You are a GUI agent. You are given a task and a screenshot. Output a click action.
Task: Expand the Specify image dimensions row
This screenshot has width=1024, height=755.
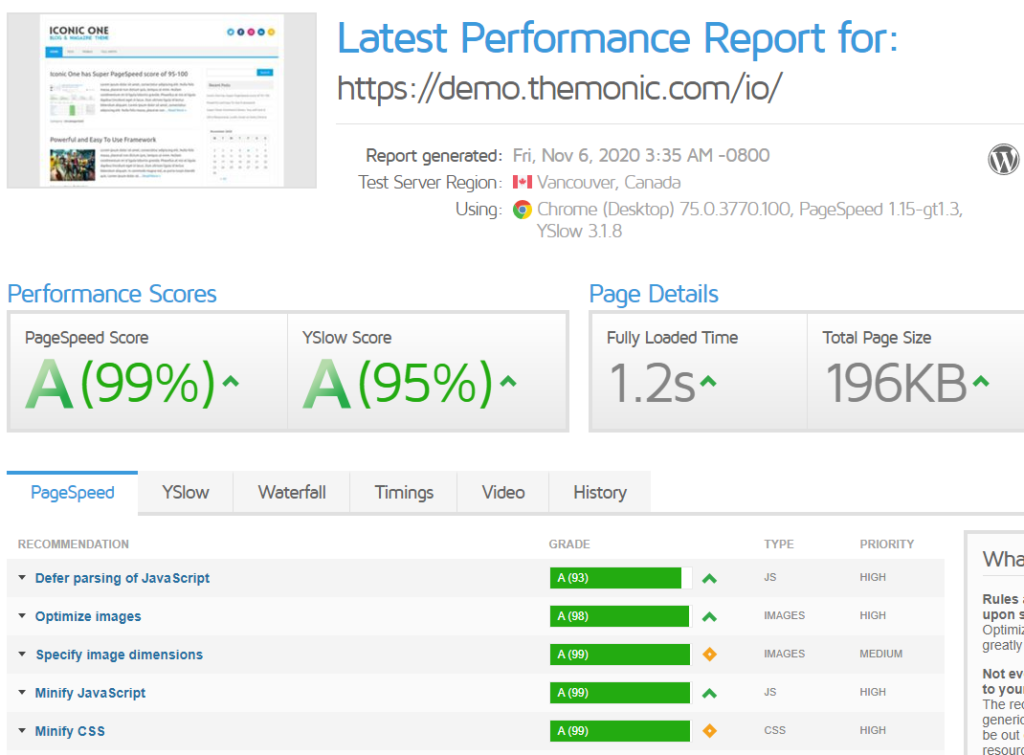(22, 654)
